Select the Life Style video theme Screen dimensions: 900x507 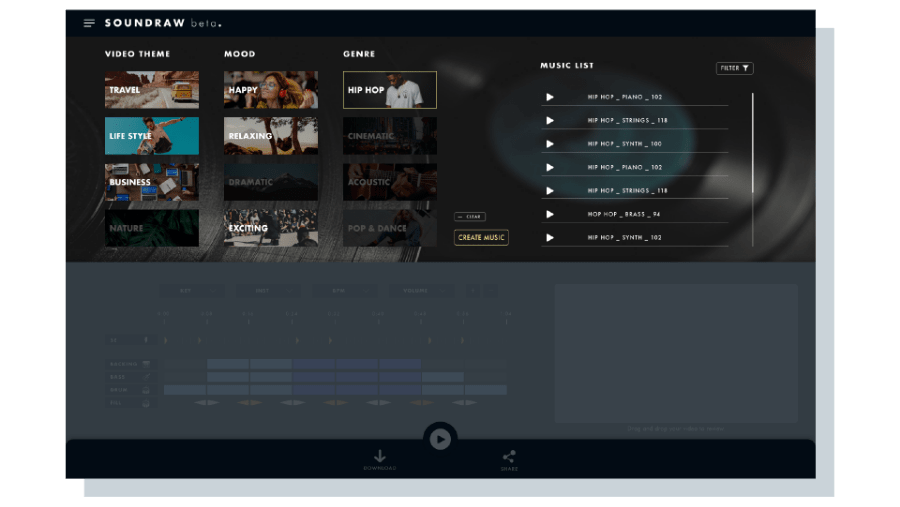[x=152, y=136]
